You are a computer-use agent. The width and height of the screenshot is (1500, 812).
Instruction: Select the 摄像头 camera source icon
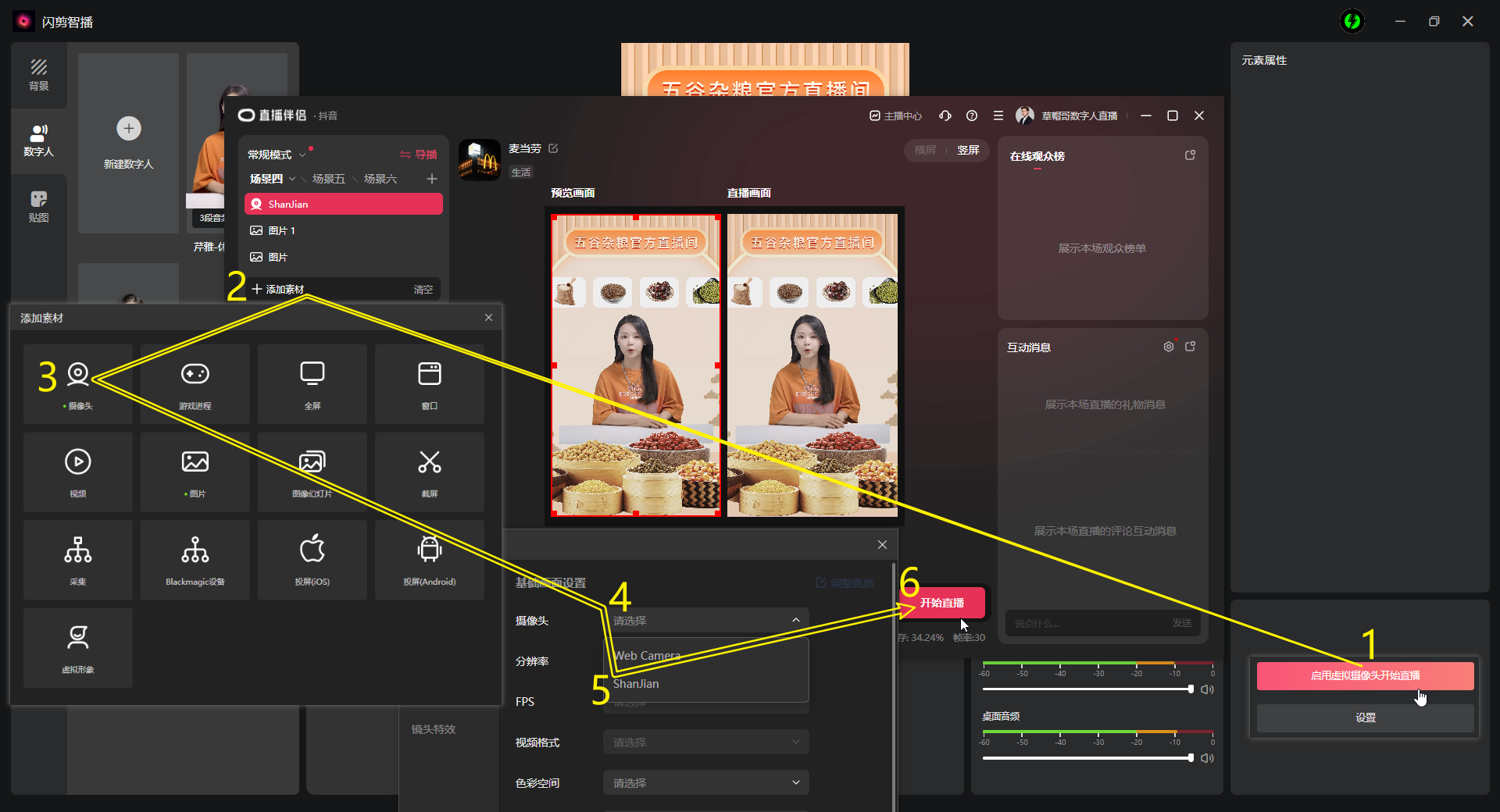tap(78, 383)
